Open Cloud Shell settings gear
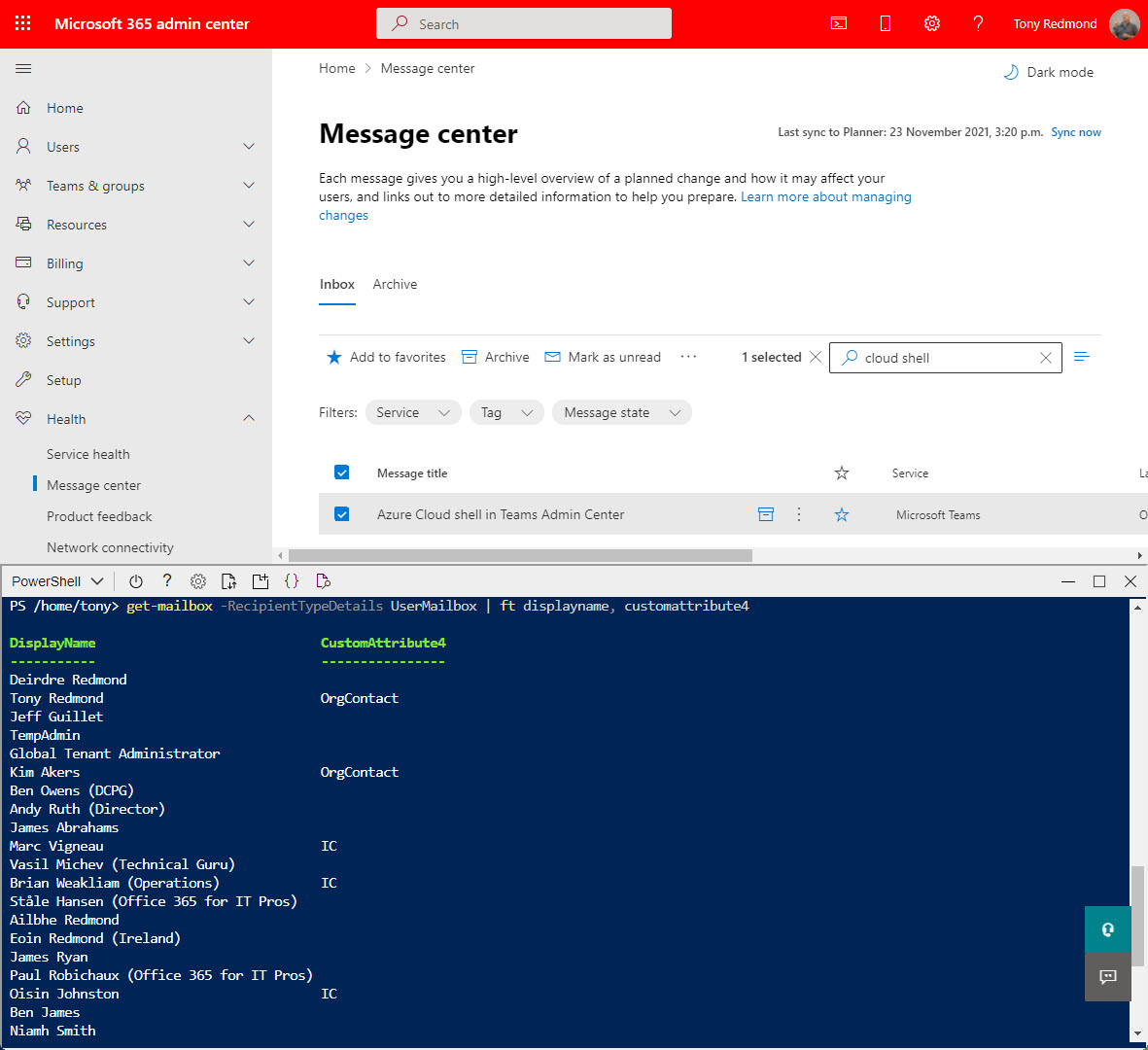1148x1050 pixels. tap(198, 580)
